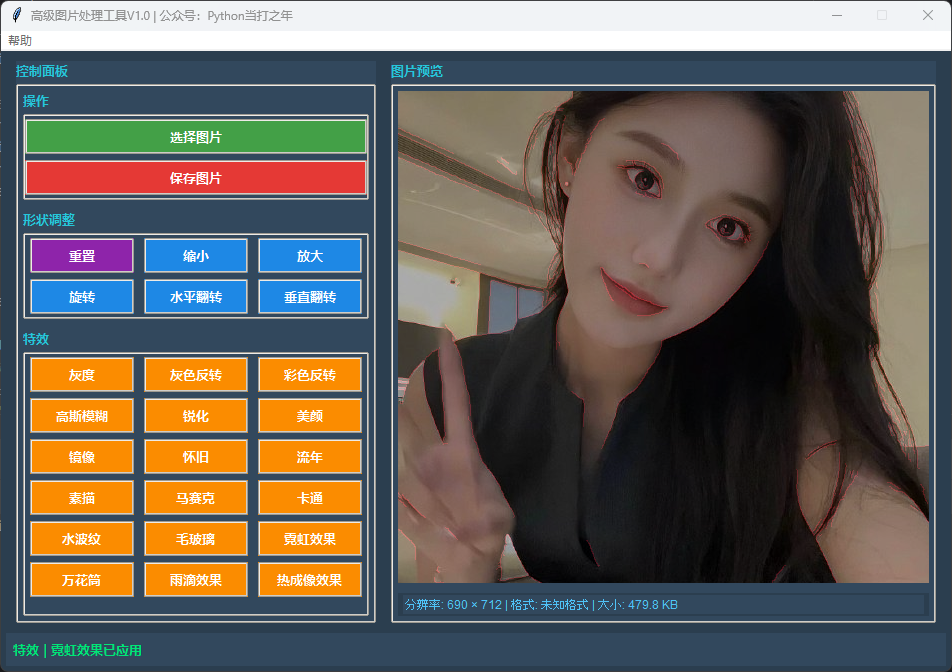Click the 形状调整 section label
Viewport: 952px width, 672px height.
point(49,220)
